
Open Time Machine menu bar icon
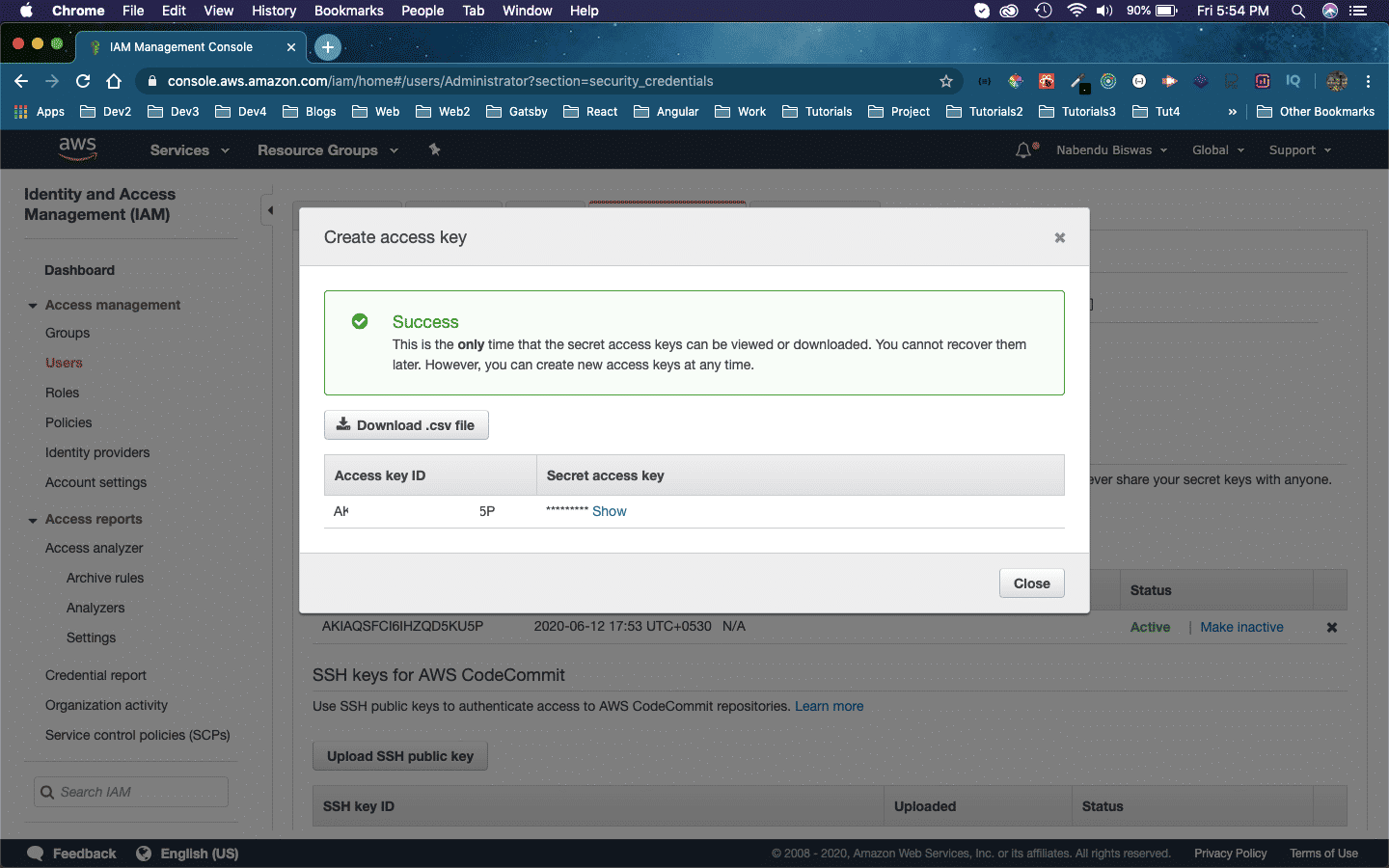pos(1043,11)
